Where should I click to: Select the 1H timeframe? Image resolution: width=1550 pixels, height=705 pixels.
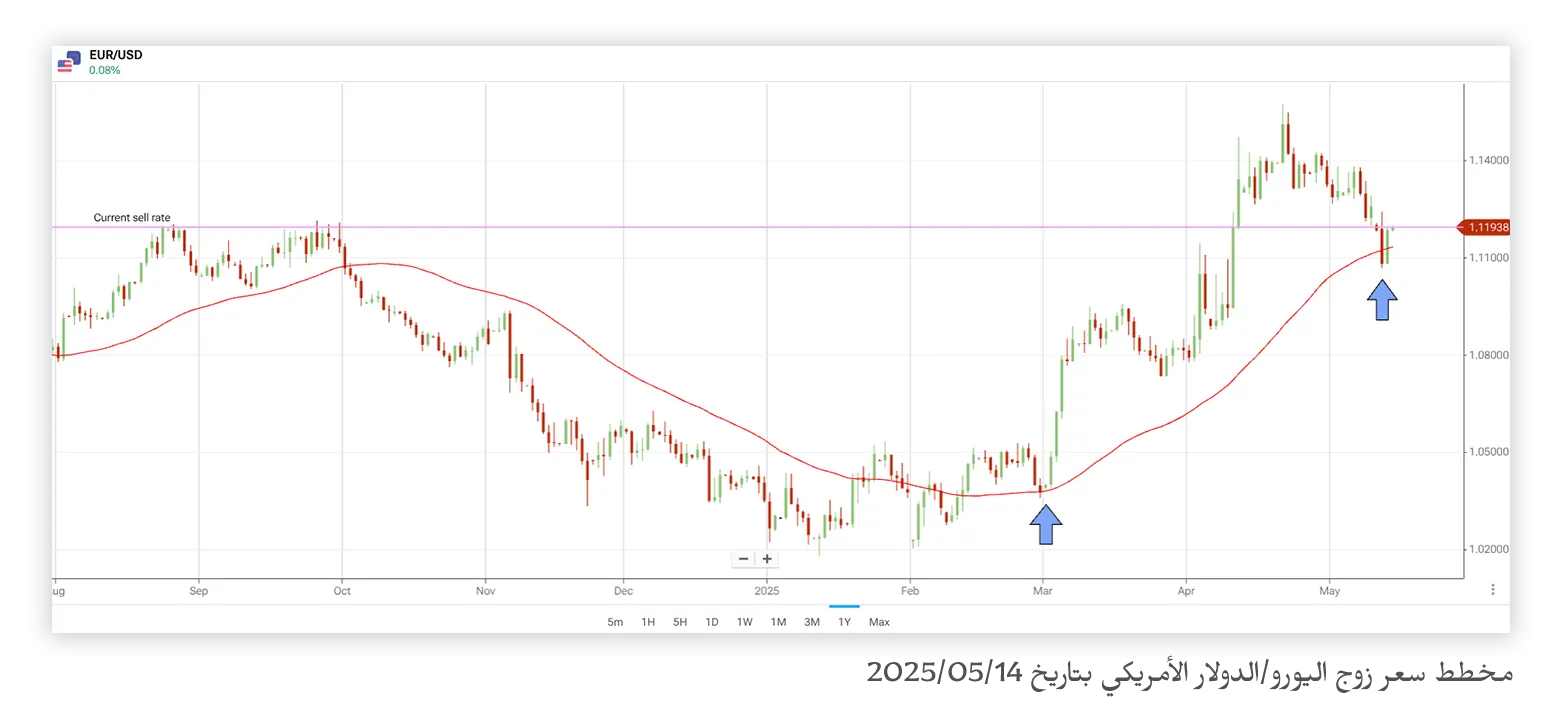(648, 622)
